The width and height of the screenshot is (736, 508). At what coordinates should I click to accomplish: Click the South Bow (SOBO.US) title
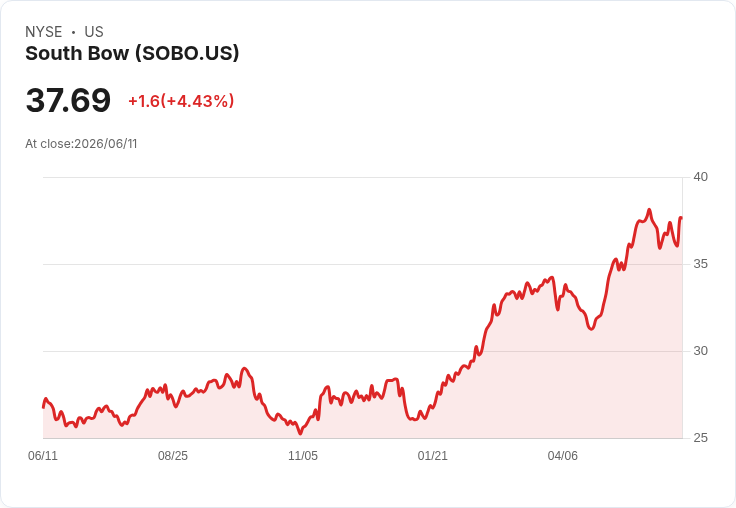click(x=132, y=53)
